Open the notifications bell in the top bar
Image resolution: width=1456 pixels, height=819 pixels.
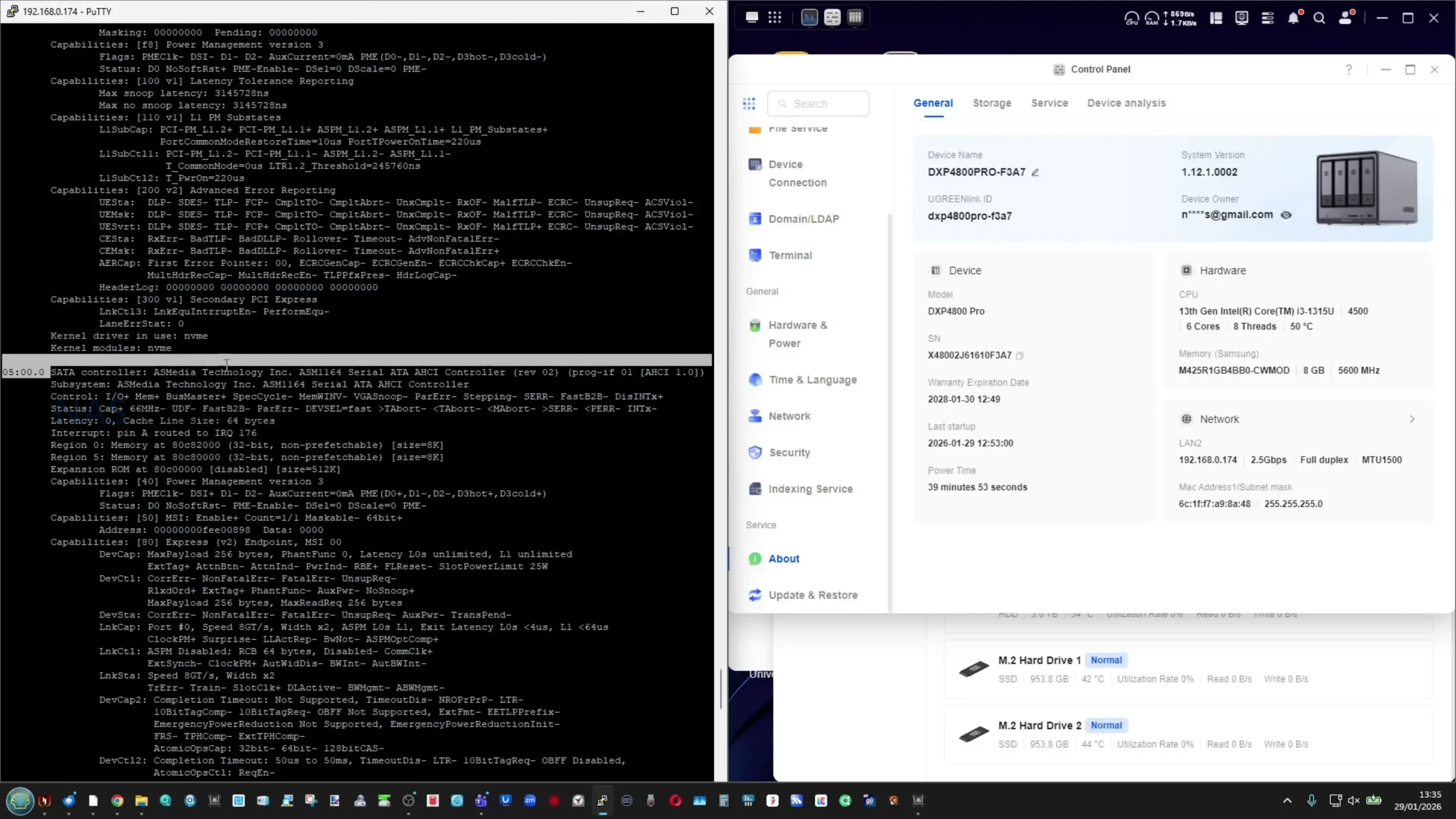(x=1293, y=18)
